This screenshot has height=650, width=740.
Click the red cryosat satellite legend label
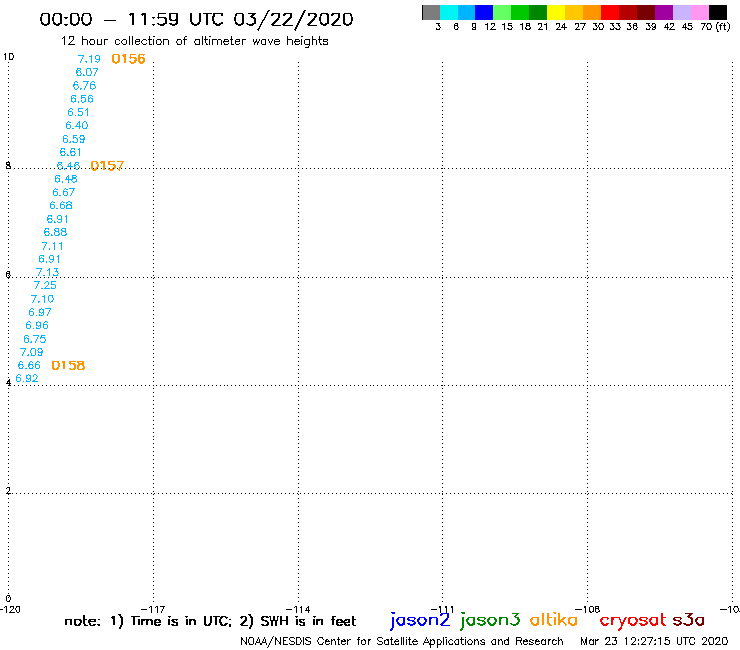[633, 620]
